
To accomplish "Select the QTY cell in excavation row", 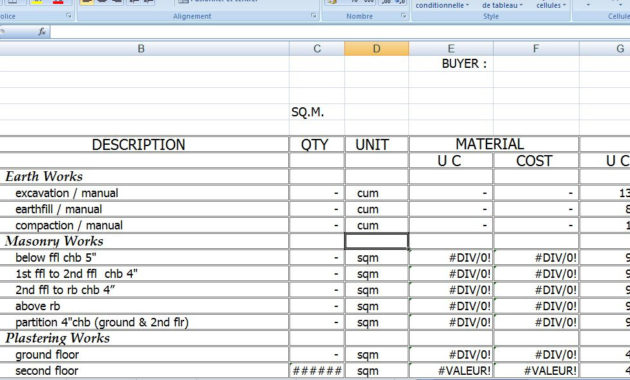I will click(317, 193).
